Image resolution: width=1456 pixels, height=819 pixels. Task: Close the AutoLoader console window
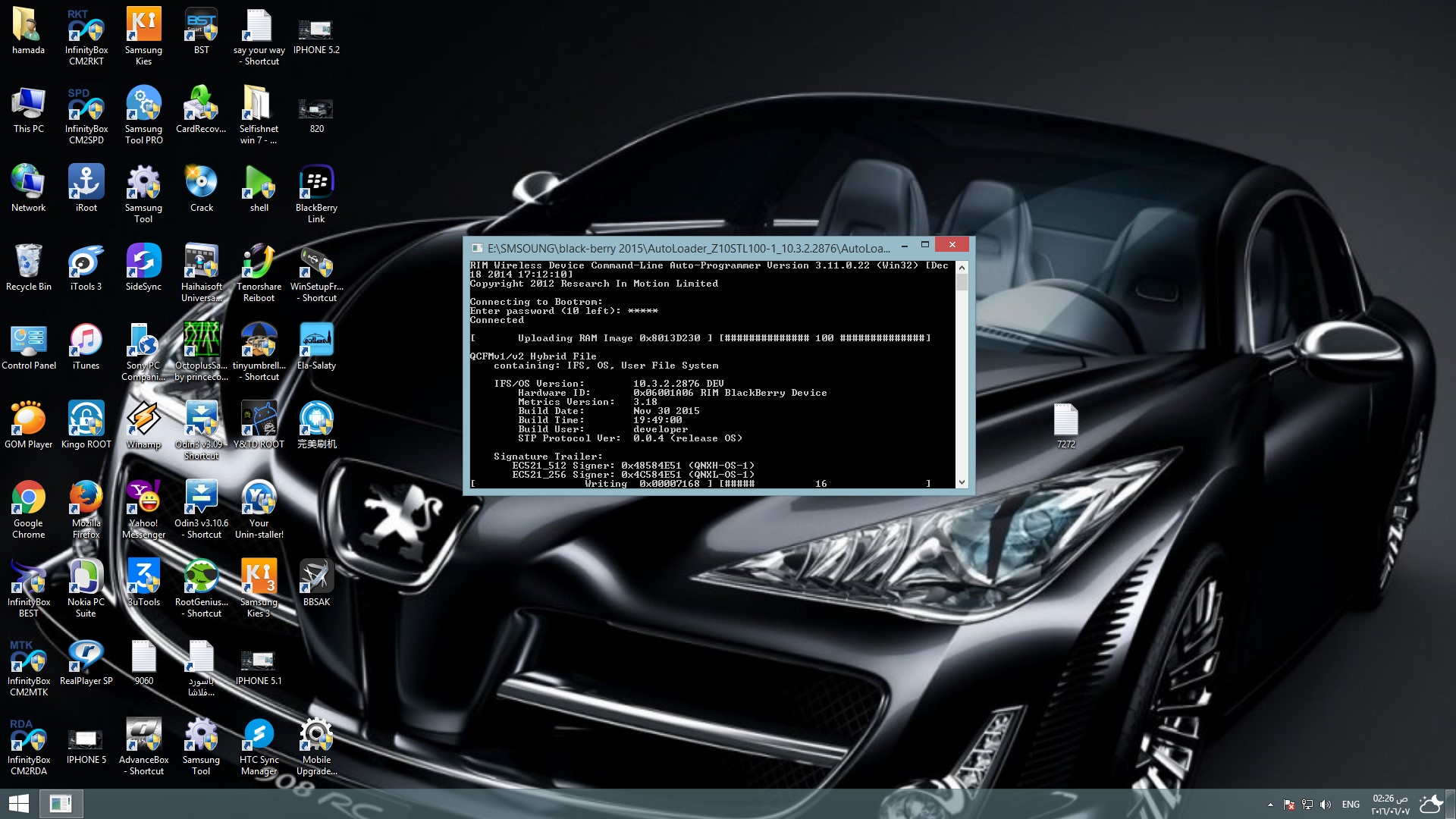952,244
